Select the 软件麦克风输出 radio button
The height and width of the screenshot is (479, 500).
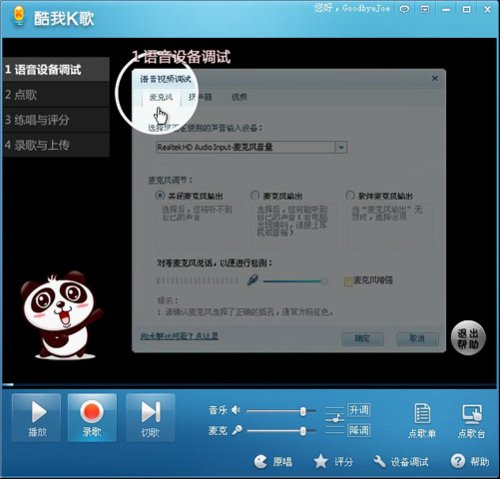[x=350, y=195]
